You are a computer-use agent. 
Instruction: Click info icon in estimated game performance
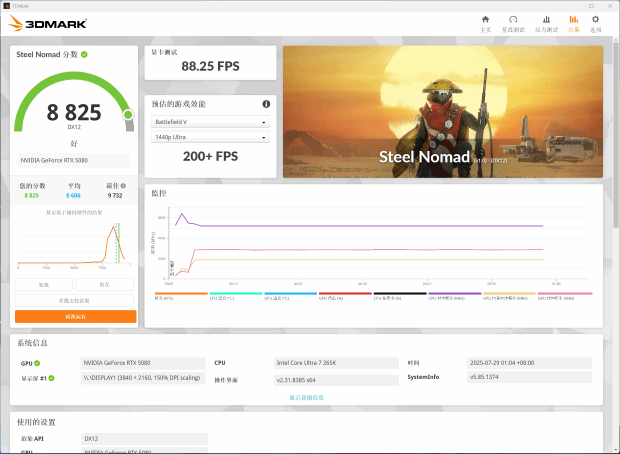pyautogui.click(x=266, y=104)
